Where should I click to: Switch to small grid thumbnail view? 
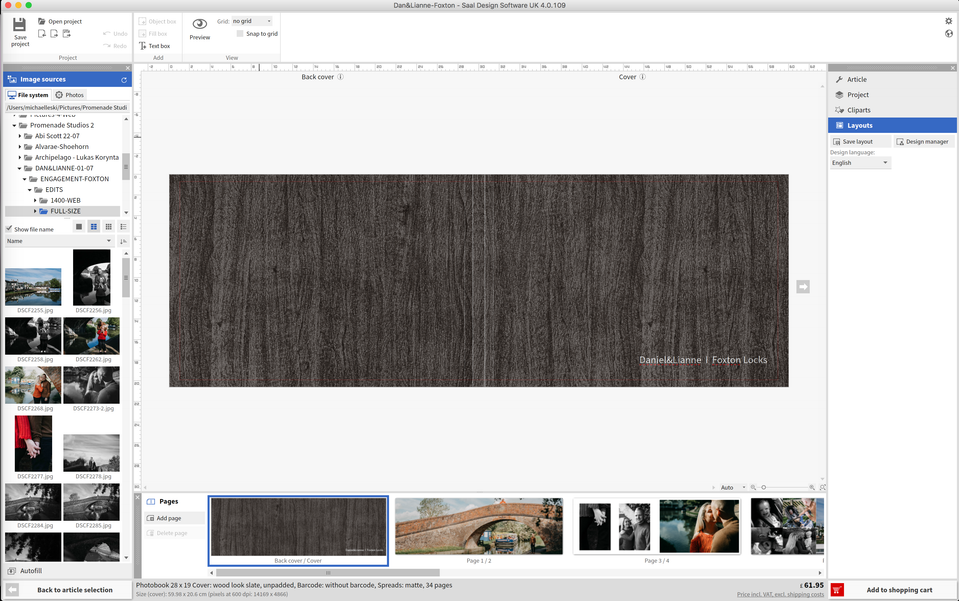click(x=108, y=227)
